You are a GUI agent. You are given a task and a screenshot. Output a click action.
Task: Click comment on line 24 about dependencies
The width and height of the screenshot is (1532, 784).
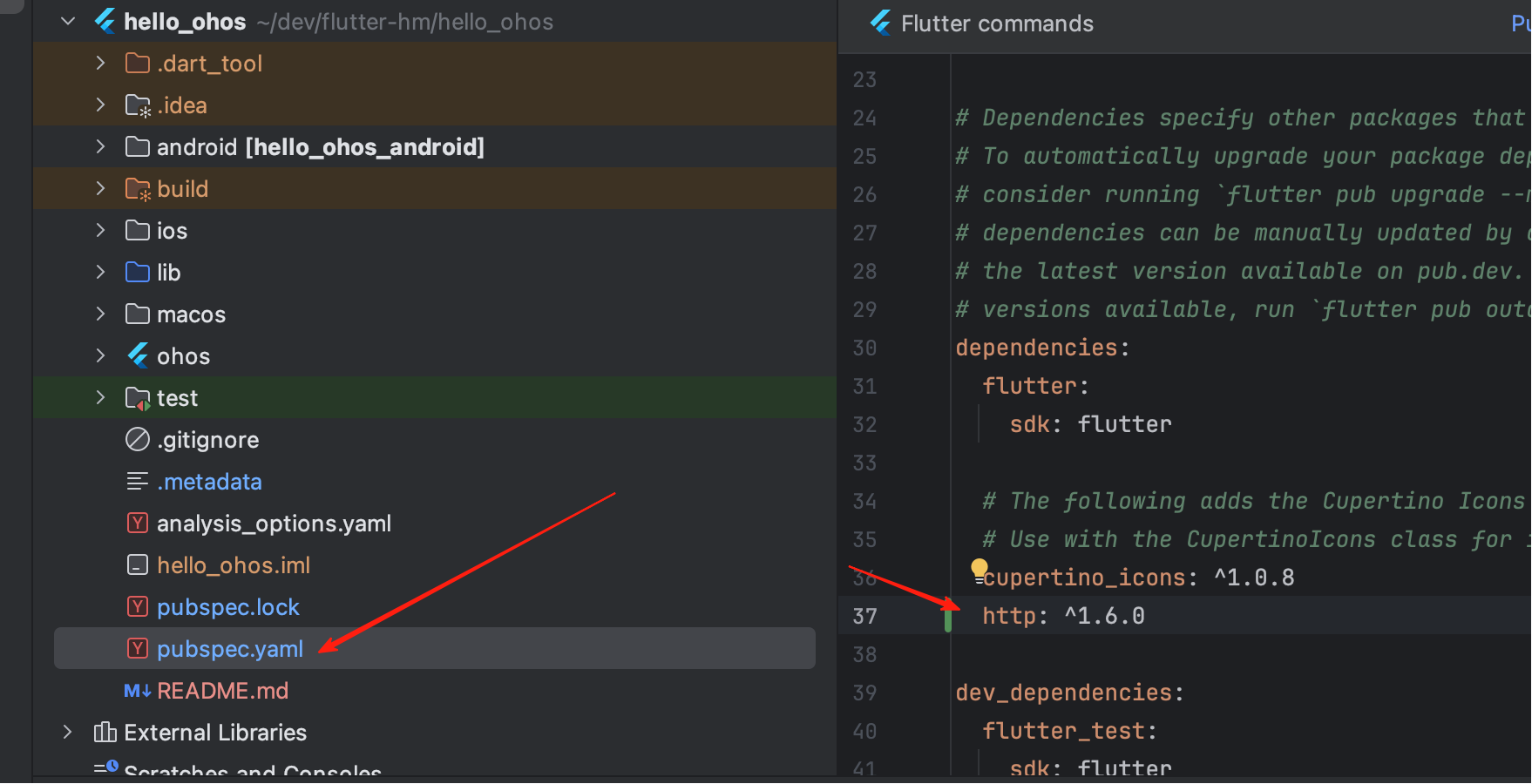point(1242,118)
